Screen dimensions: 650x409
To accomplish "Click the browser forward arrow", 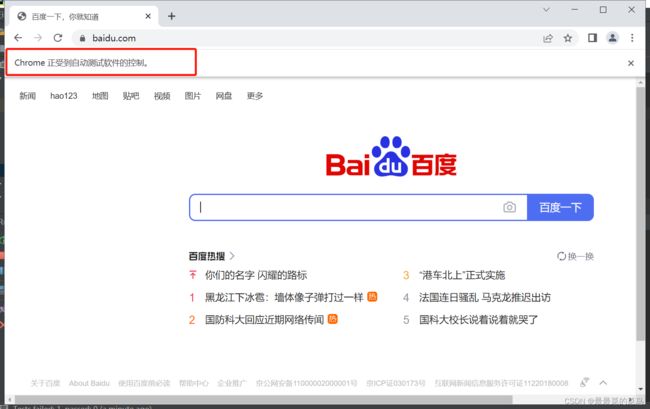I will (x=38, y=38).
